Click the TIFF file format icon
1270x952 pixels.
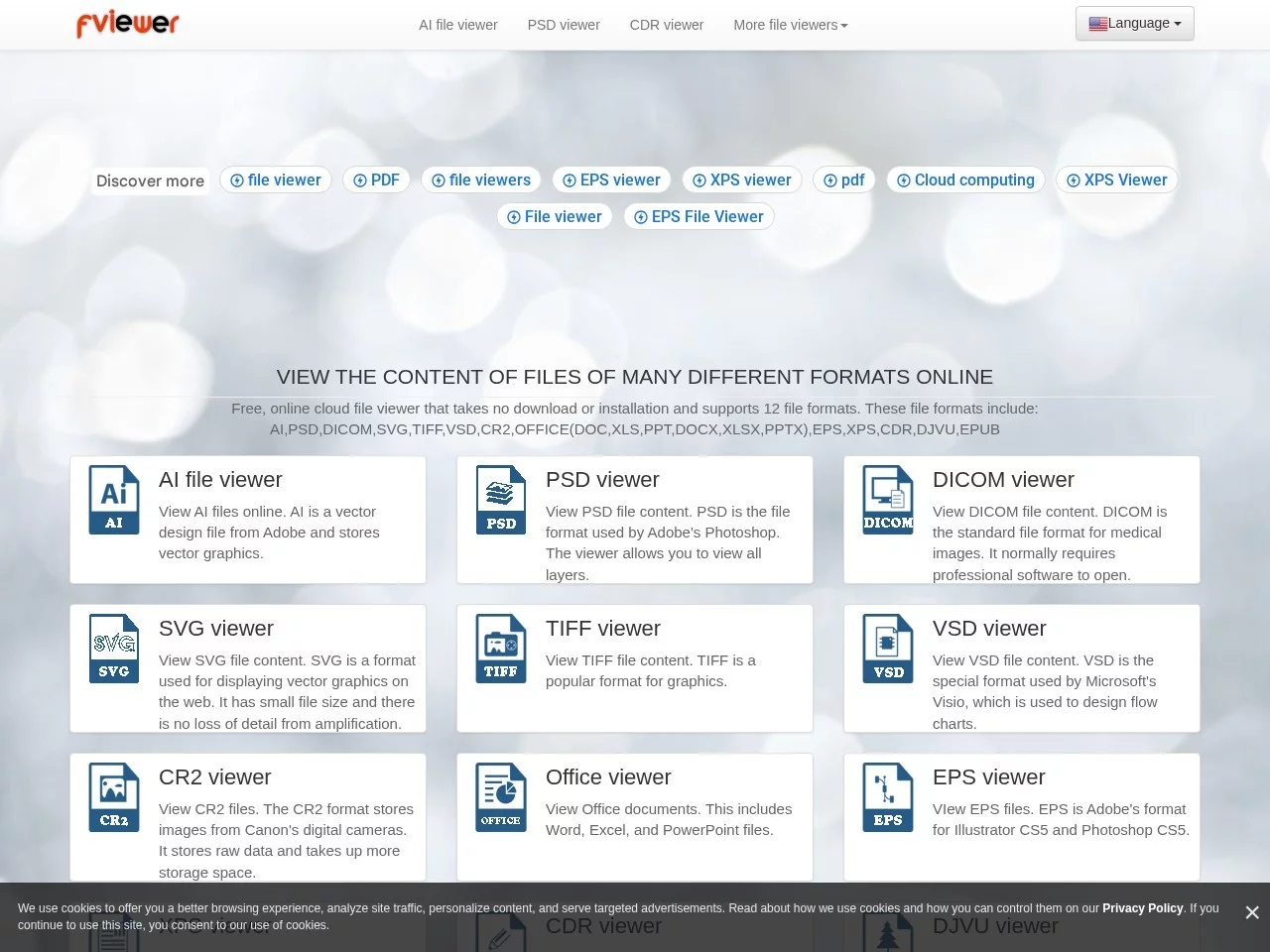point(501,649)
